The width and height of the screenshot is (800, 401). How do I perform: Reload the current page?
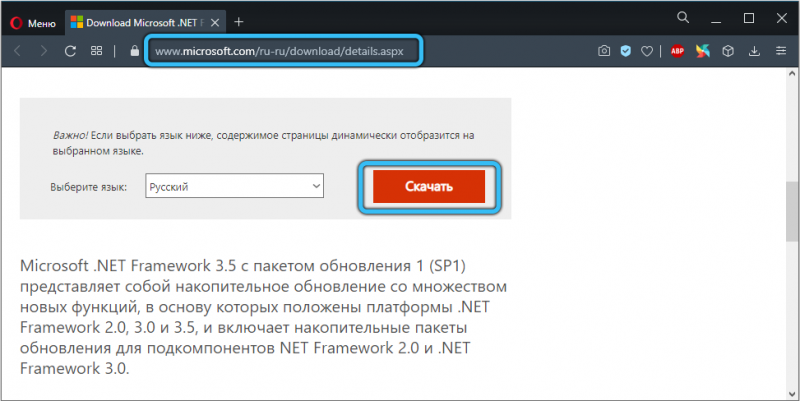pyautogui.click(x=70, y=51)
